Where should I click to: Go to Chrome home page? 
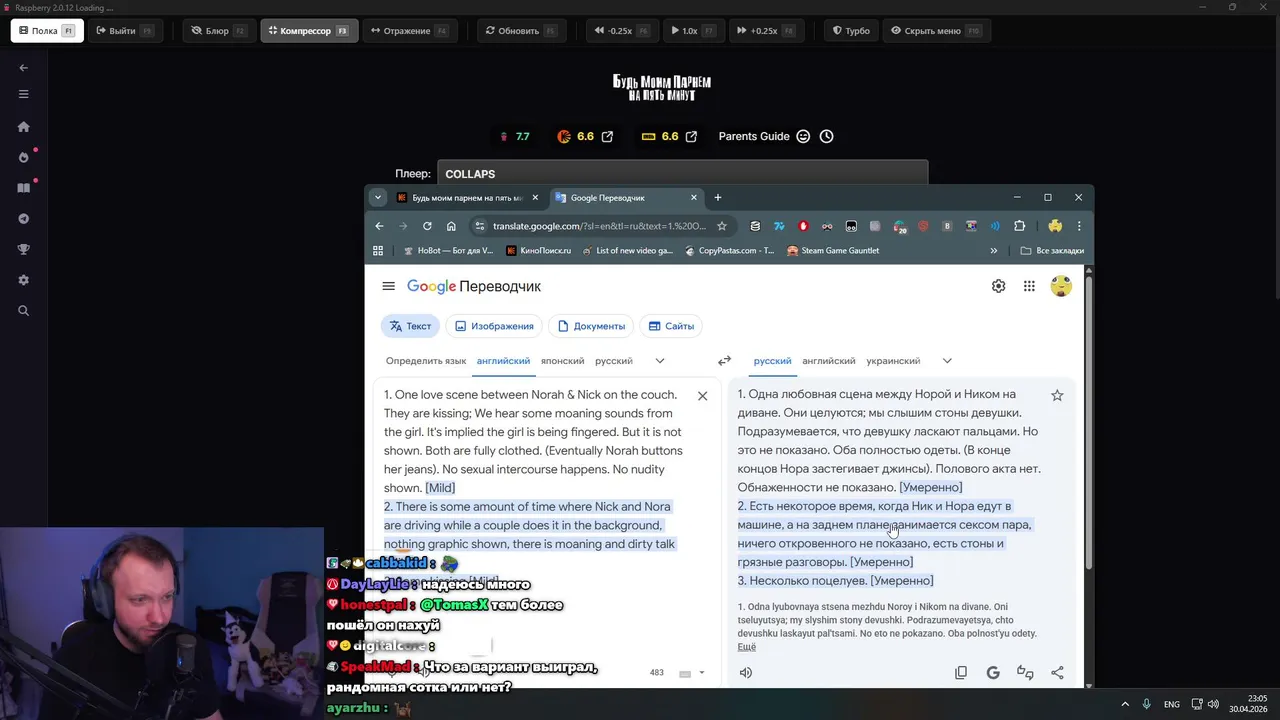pyautogui.click(x=451, y=226)
